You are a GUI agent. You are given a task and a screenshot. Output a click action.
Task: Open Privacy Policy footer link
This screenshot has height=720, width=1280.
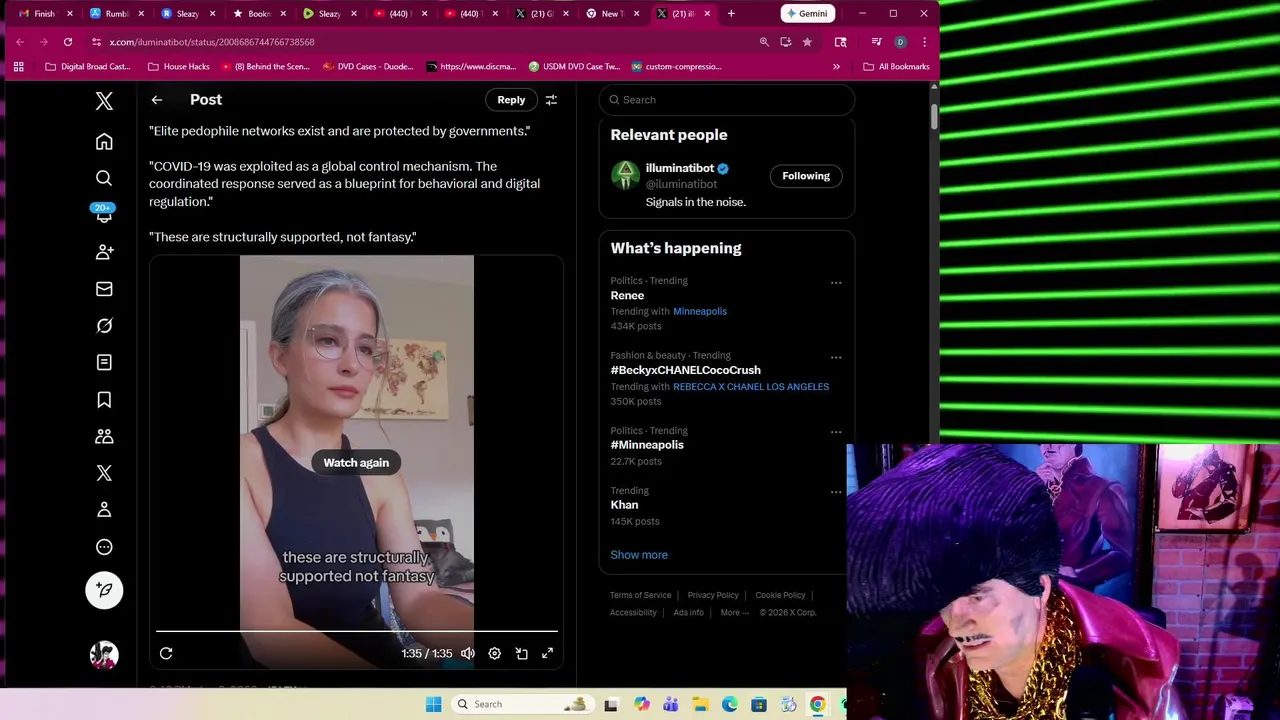pyautogui.click(x=713, y=595)
